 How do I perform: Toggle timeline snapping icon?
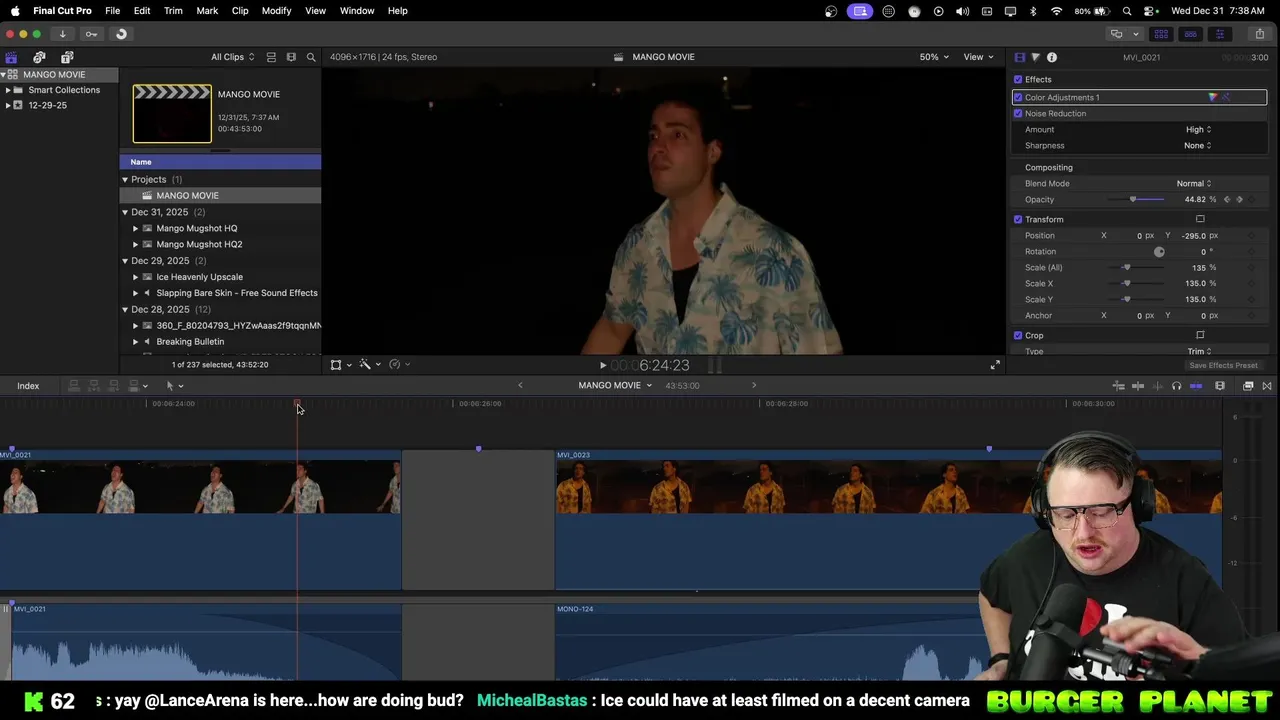pyautogui.click(x=1196, y=386)
